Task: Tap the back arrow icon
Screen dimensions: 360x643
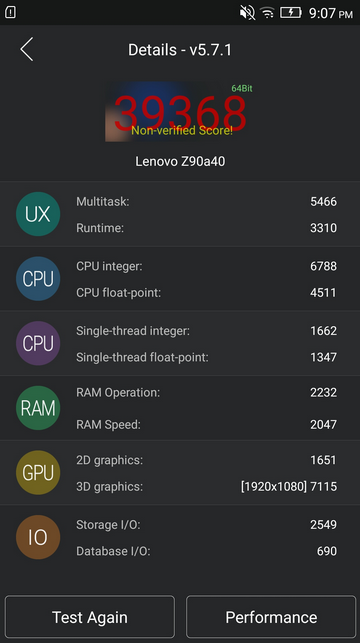Action: click(27, 49)
